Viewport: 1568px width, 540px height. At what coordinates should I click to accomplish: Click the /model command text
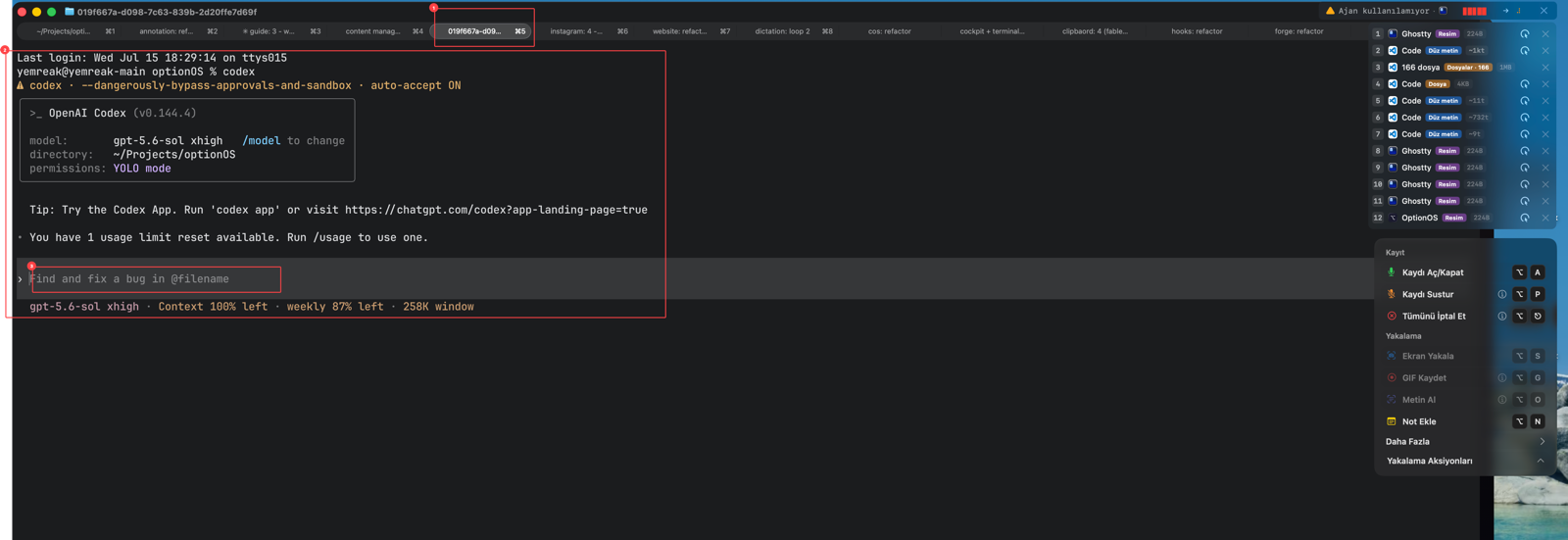click(x=261, y=141)
